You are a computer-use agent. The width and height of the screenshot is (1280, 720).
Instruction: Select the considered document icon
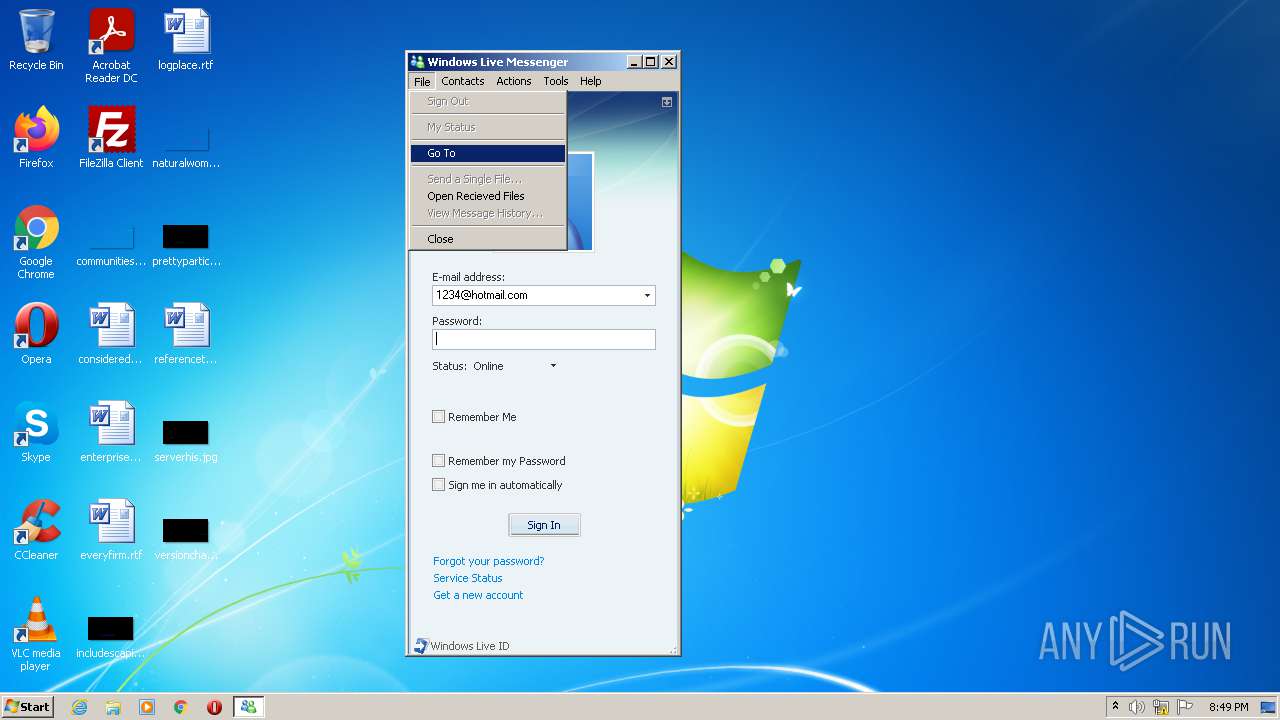point(111,334)
